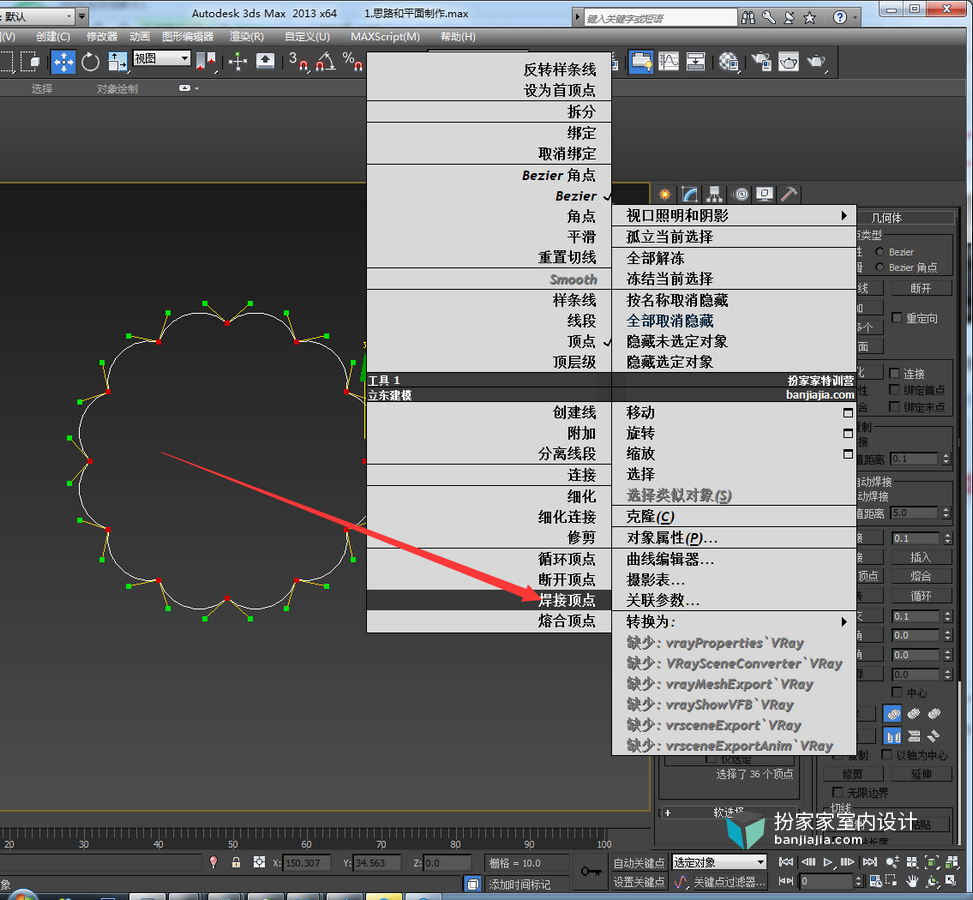The width and height of the screenshot is (973, 900).
Task: Open the Utilities panel hammer icon
Action: pos(789,194)
